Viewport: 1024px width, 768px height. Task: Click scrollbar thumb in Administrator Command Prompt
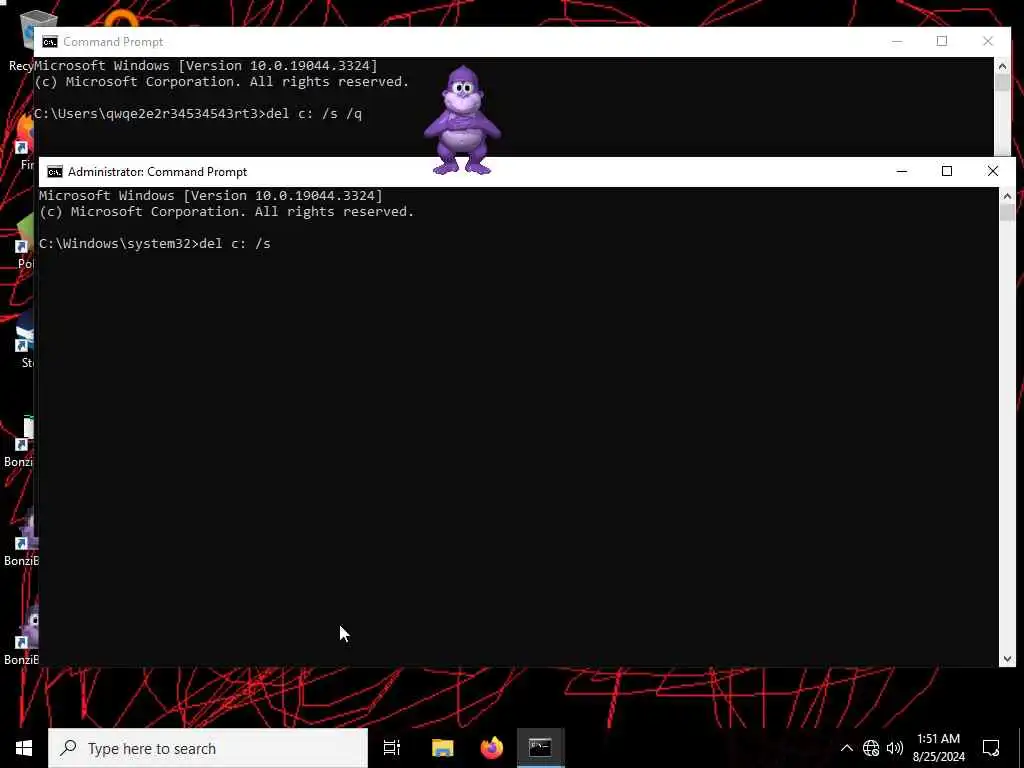coord(1007,213)
